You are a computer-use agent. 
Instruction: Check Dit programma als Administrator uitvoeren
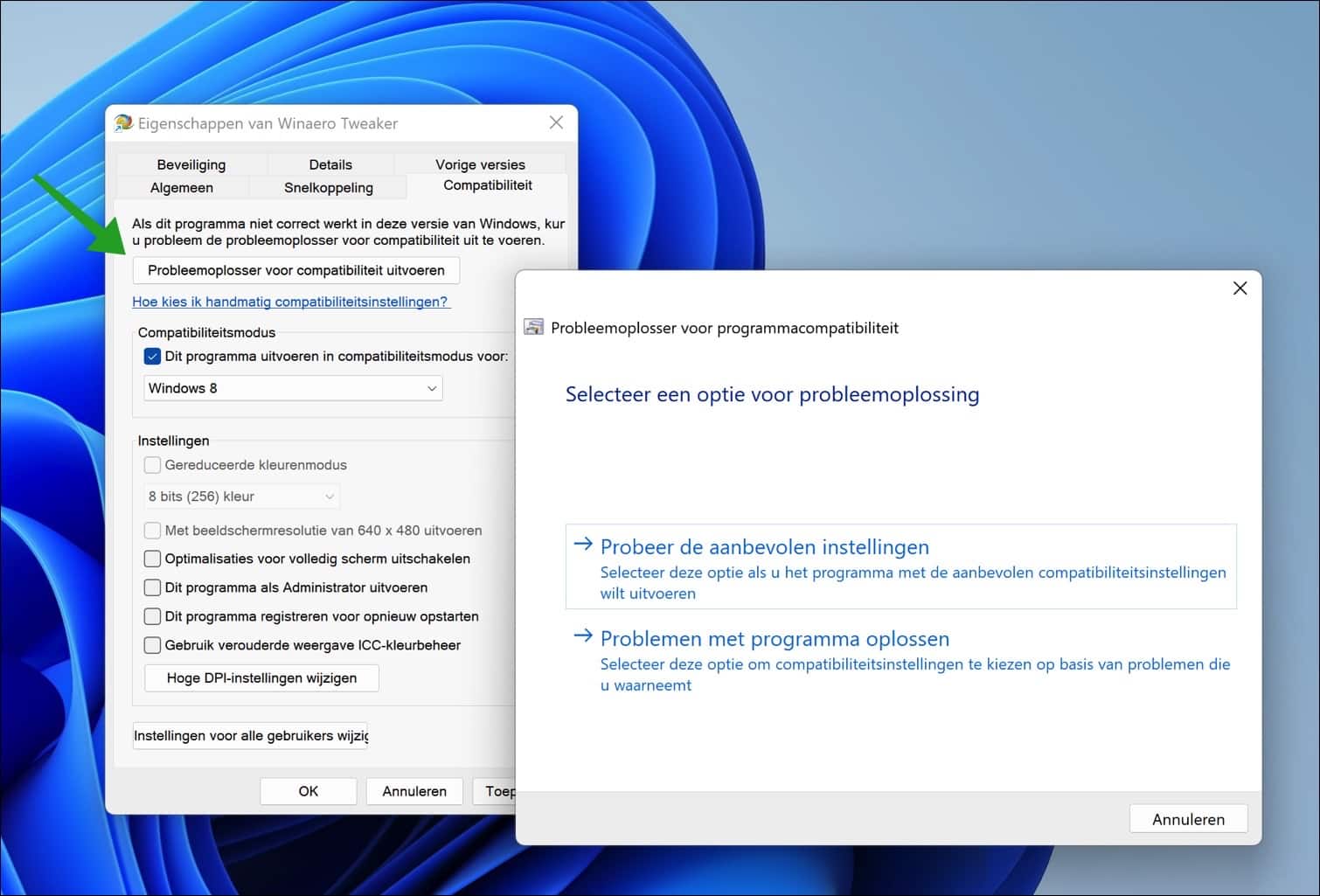pyautogui.click(x=152, y=587)
